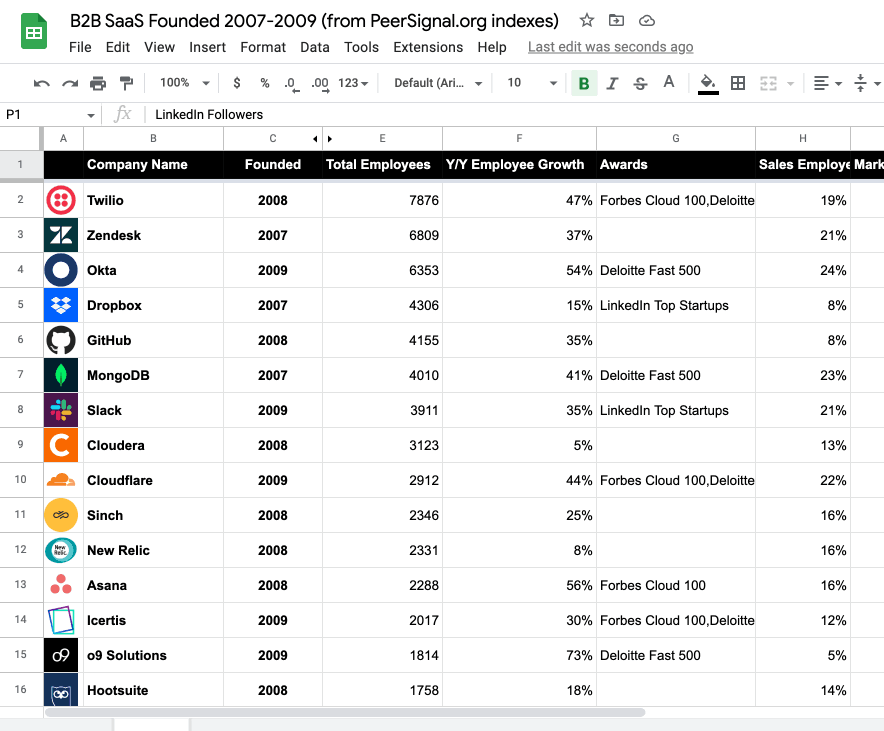This screenshot has width=884, height=731.
Task: Select the Total Employees header cell
Action: coord(382,165)
